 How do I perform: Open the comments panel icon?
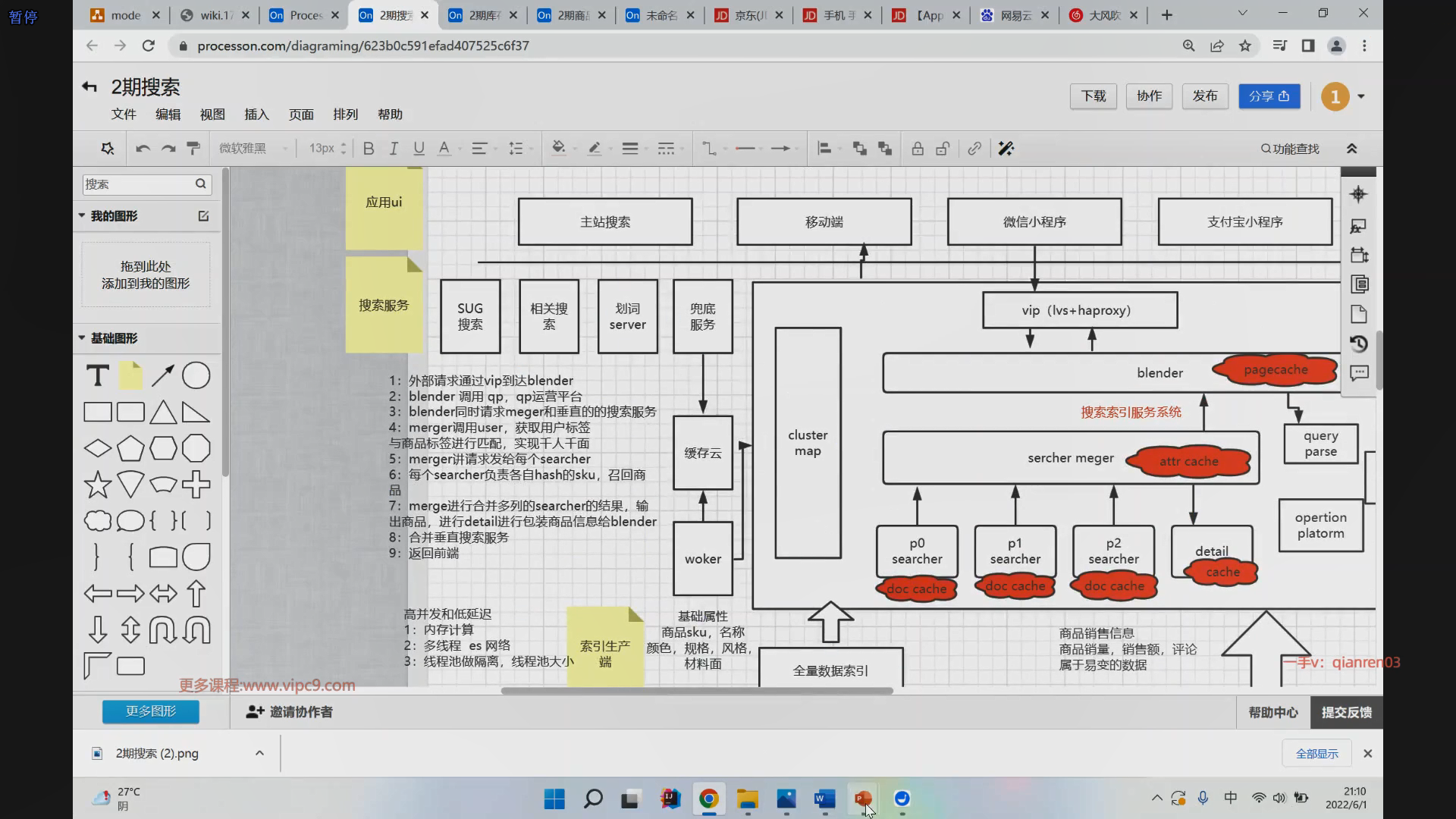[1359, 373]
